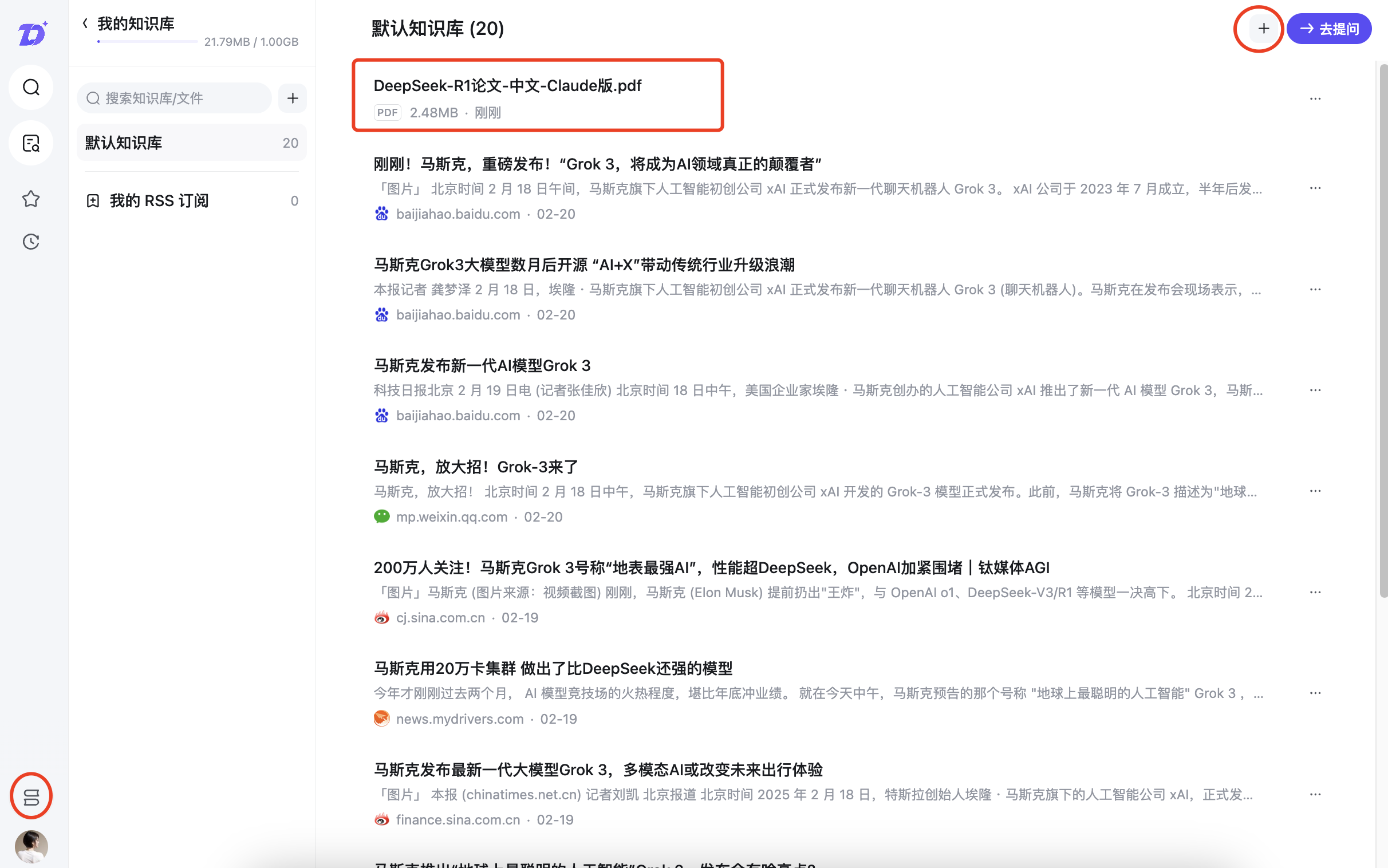The image size is (1388, 868).
Task: Click the app logo at top left
Action: [x=33, y=34]
